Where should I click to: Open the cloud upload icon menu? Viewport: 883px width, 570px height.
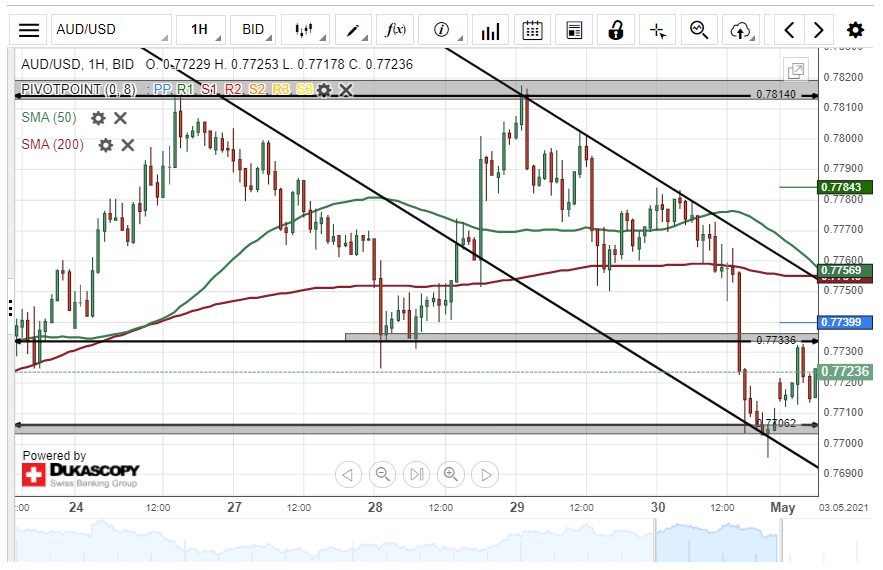[x=742, y=30]
